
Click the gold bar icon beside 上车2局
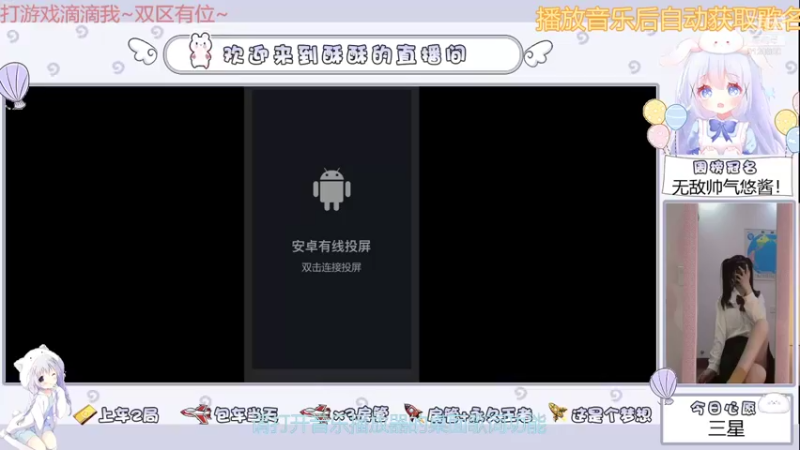[x=85, y=414]
